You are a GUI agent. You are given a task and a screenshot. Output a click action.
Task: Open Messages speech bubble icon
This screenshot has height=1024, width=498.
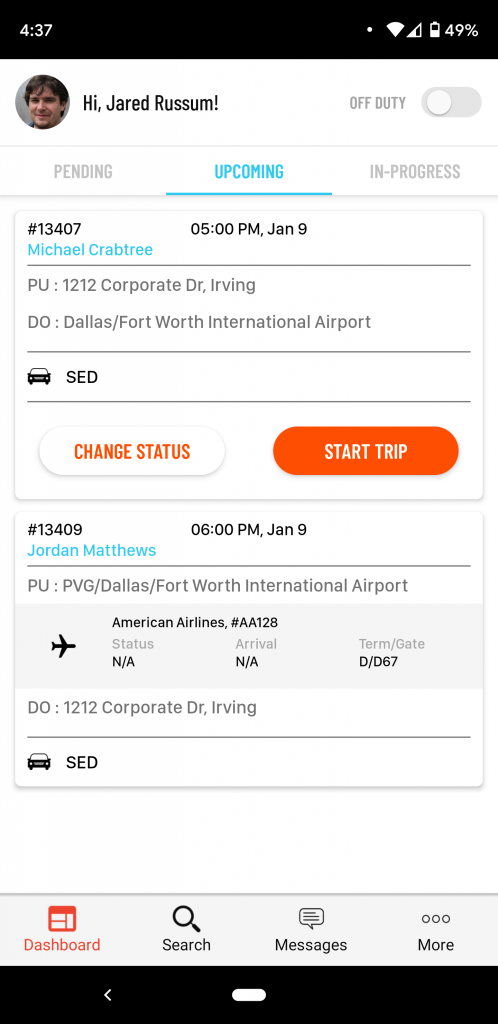coord(311,918)
